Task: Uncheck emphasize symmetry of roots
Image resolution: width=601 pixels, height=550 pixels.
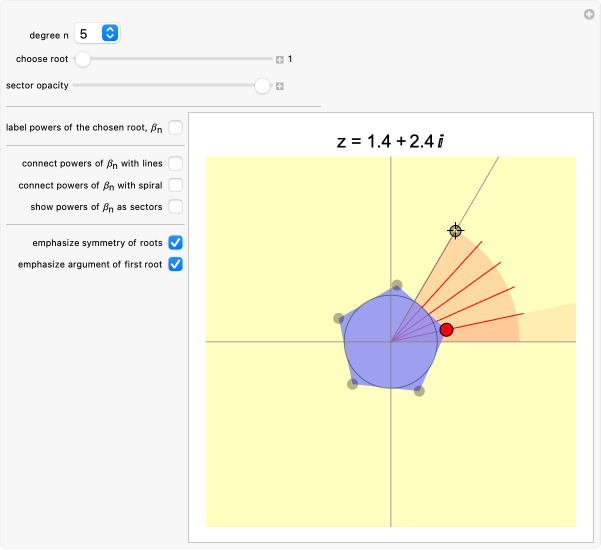Action: 175,243
